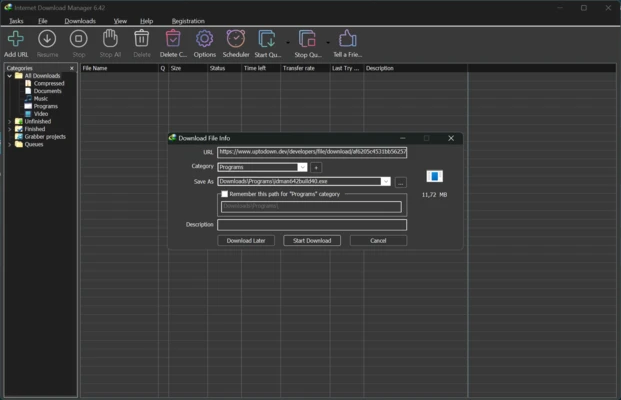This screenshot has height=400, width=621.
Task: Click the Download Later button
Action: pos(246,240)
